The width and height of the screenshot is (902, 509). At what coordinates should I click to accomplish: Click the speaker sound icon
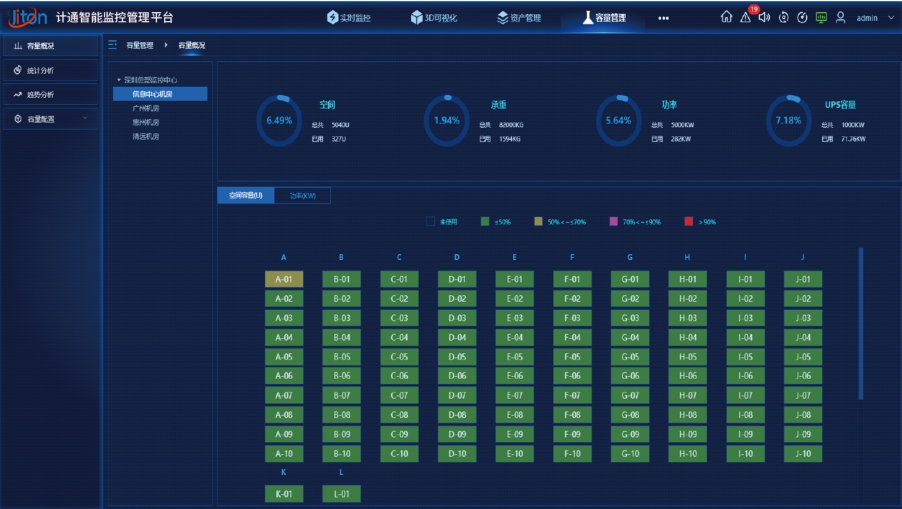764,17
